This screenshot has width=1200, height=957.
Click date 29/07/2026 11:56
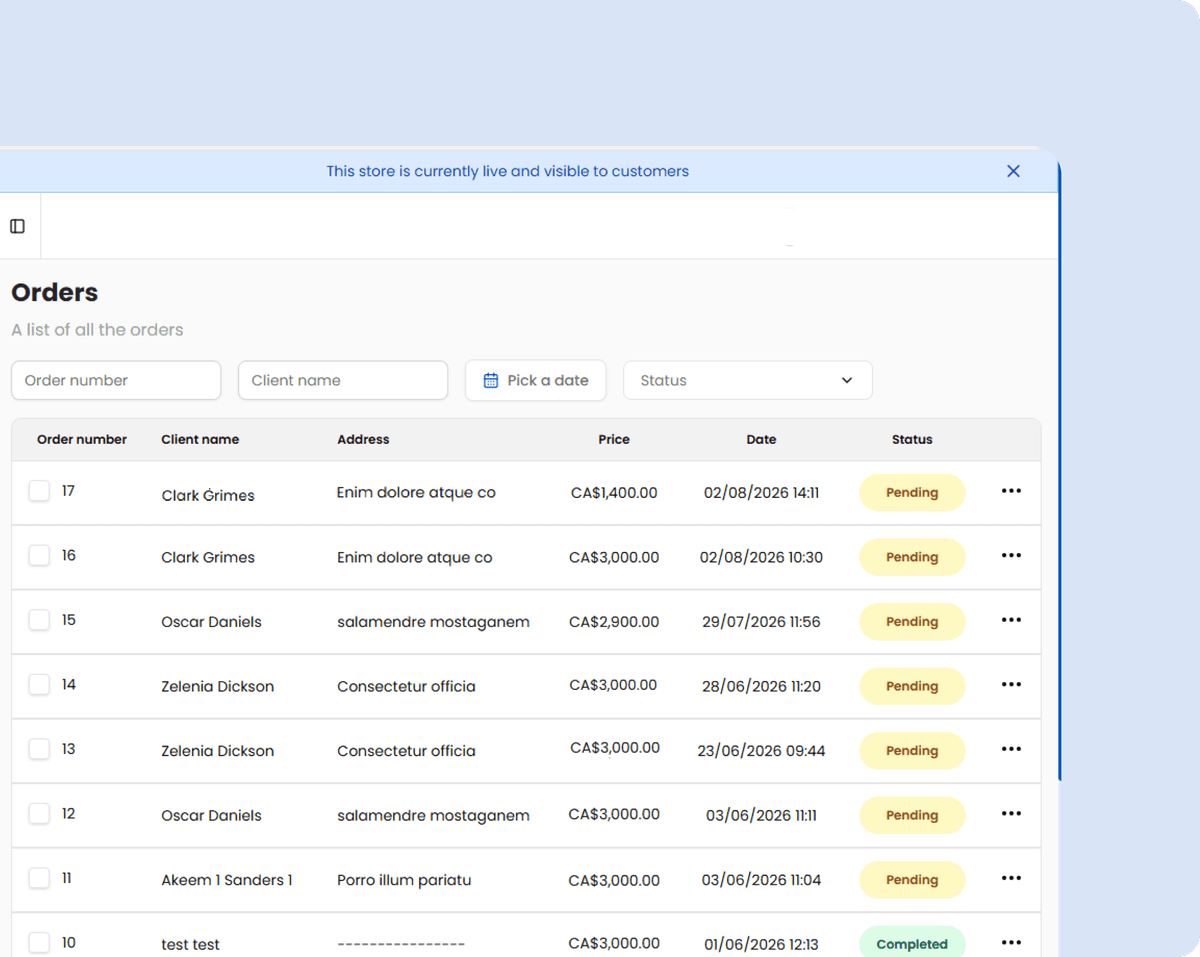761,621
